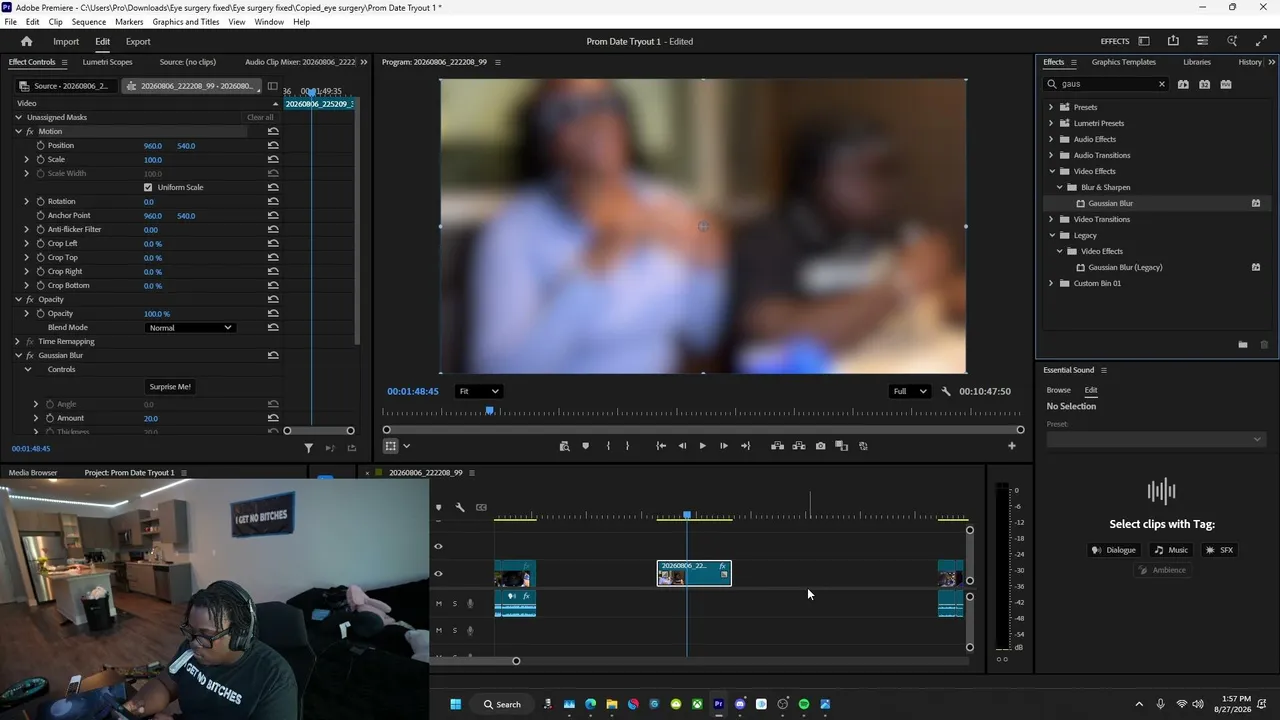This screenshot has height=720, width=1280.
Task: Open the Blend Mode dropdown
Action: pos(190,328)
